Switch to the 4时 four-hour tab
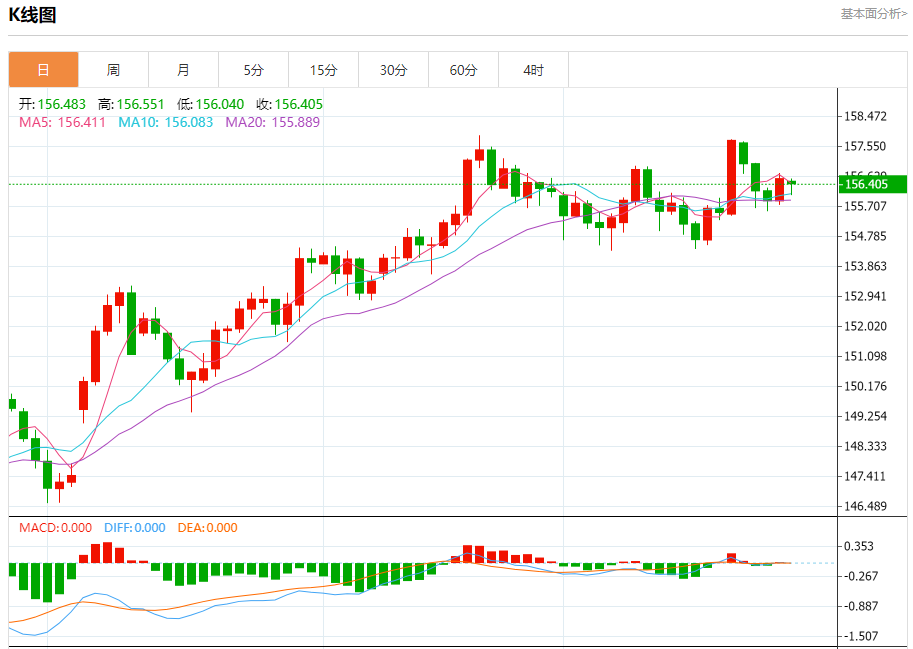 533,70
